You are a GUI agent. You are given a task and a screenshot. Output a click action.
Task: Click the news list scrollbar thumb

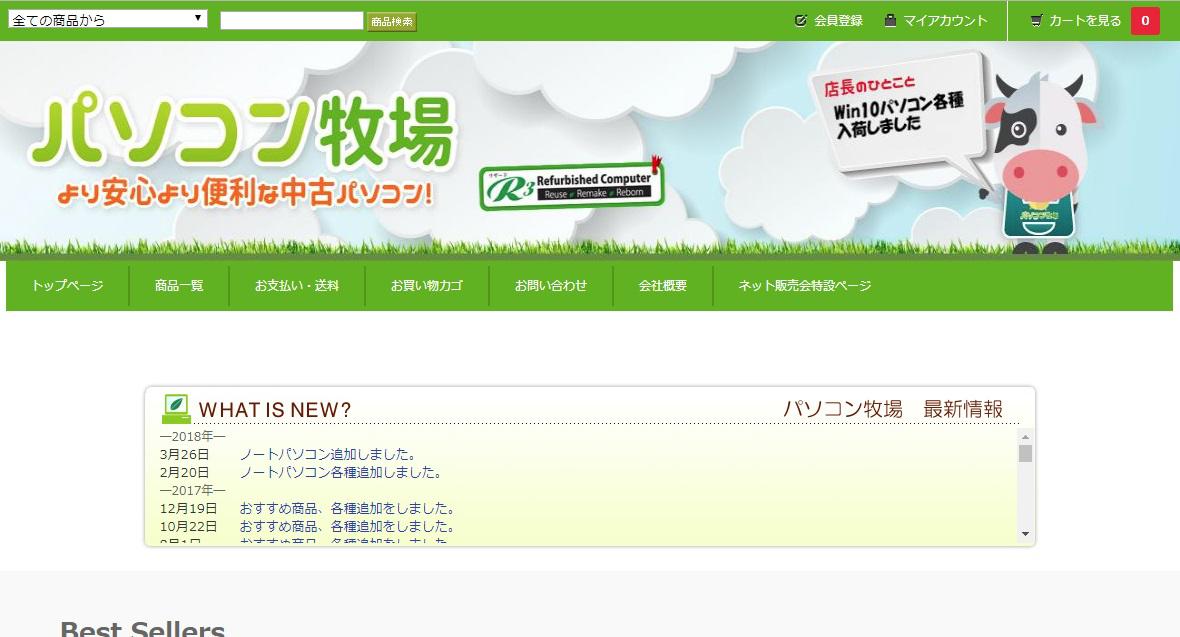tap(1025, 453)
